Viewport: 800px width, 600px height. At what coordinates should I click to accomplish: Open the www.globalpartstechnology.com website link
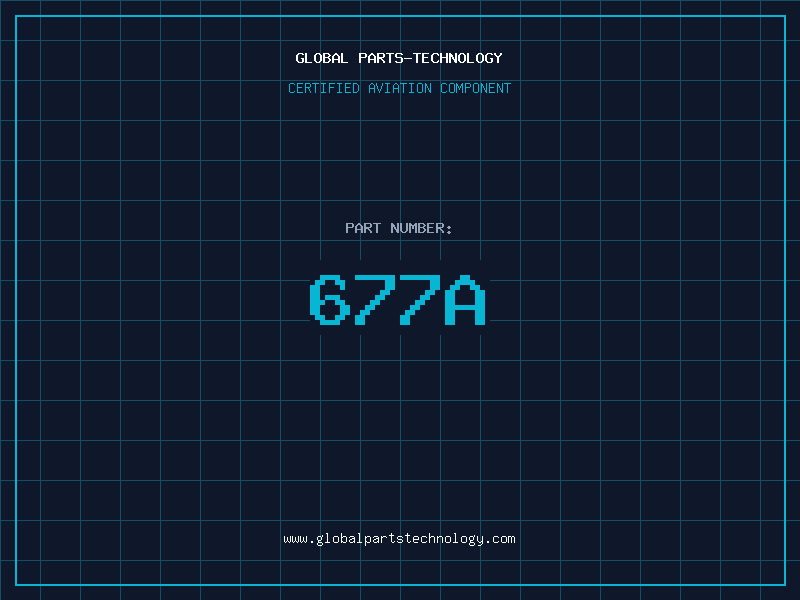(x=399, y=539)
